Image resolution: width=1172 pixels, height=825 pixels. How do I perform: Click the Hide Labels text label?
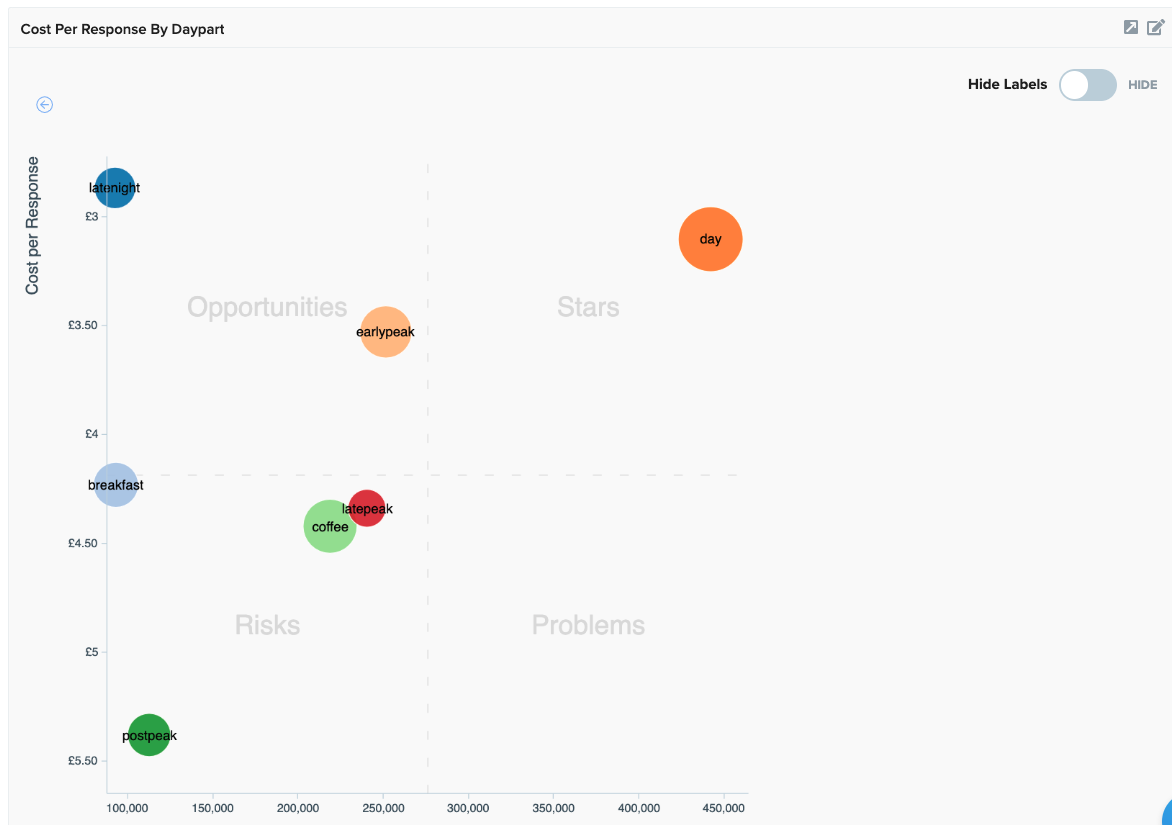[1007, 85]
